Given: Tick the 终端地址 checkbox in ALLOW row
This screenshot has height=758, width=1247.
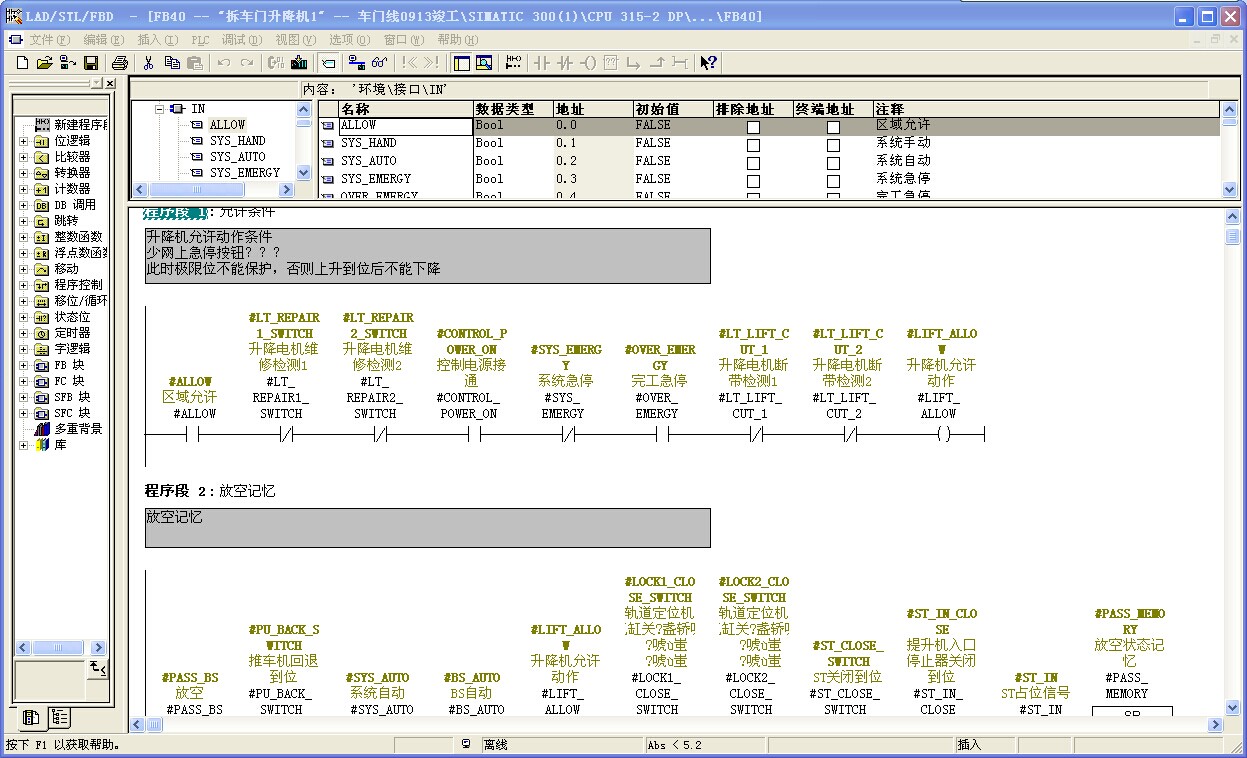Looking at the screenshot, I should click(x=833, y=127).
